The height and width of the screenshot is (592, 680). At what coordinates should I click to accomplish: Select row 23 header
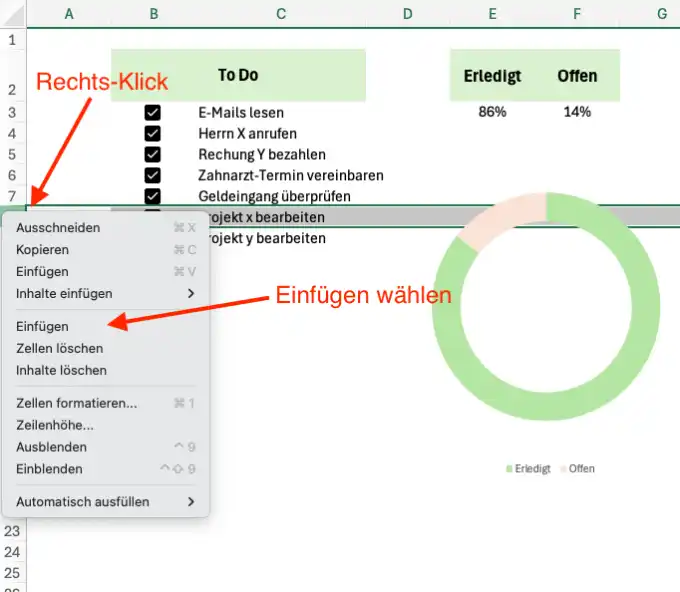(x=13, y=531)
